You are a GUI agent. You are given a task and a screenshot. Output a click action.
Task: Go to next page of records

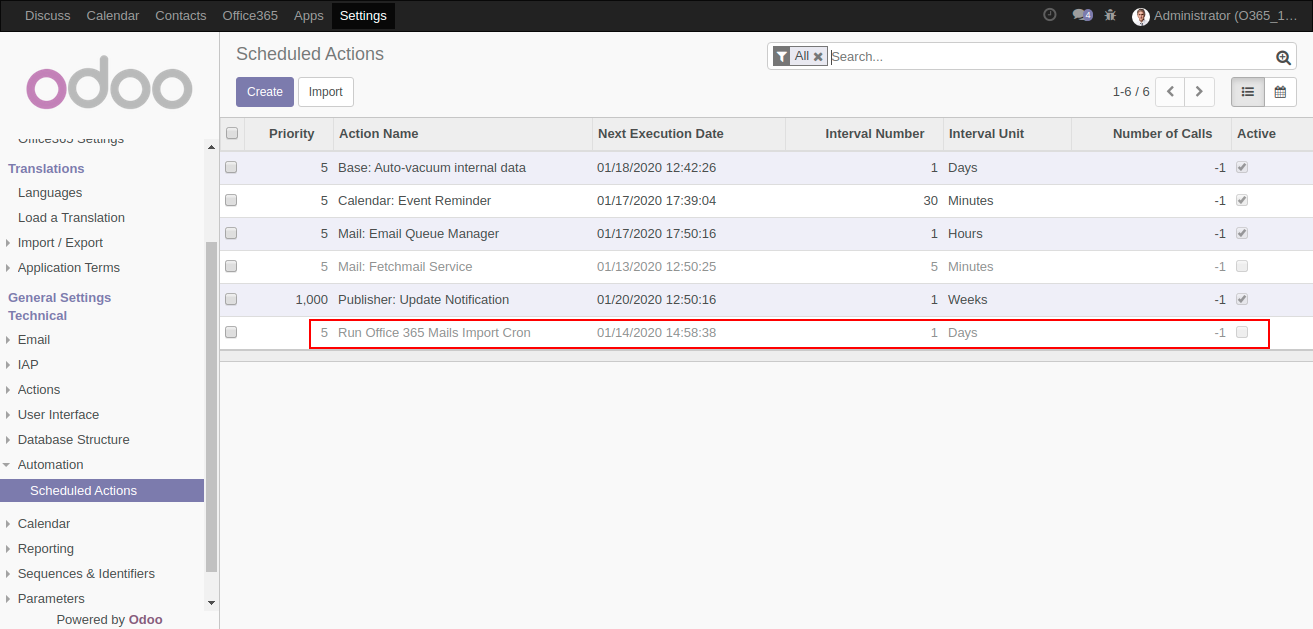point(1199,92)
